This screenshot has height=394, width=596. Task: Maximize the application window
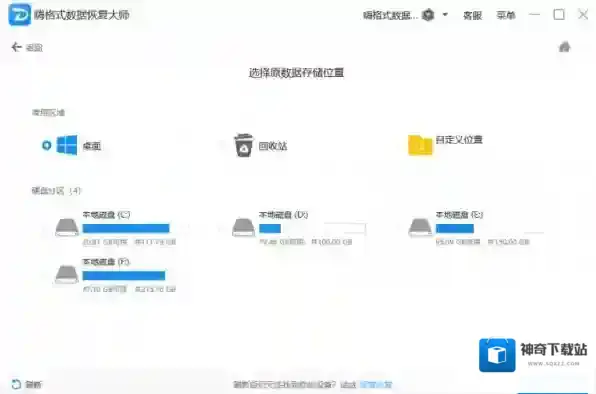click(x=559, y=15)
